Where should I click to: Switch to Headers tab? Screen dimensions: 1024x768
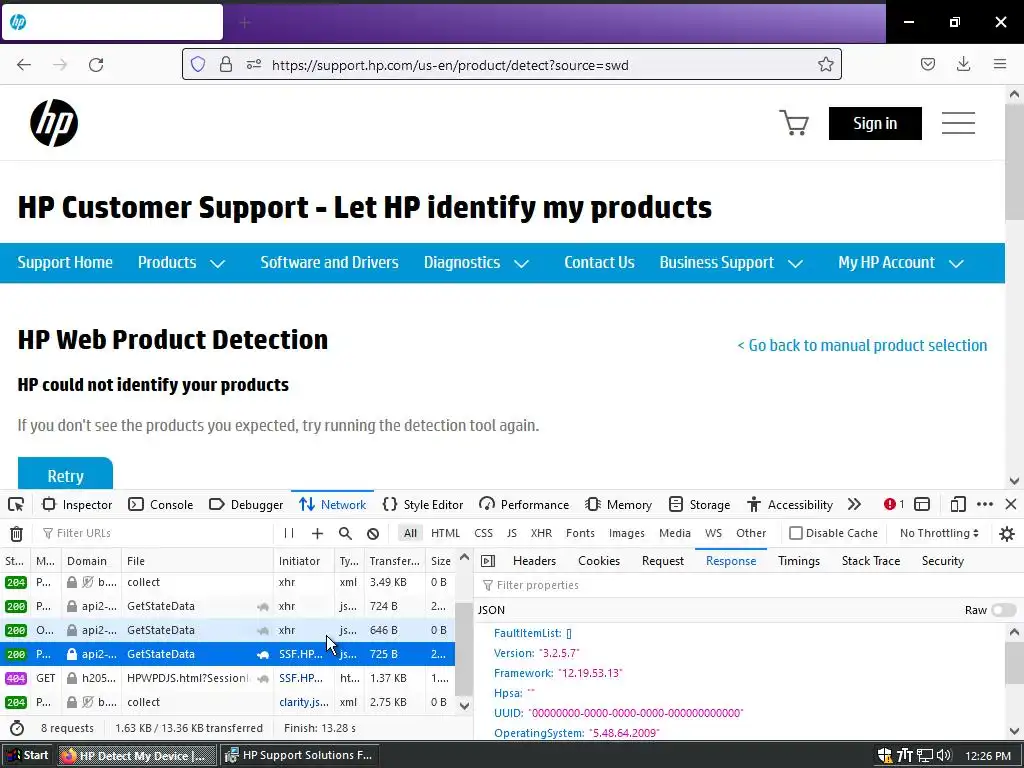534,561
